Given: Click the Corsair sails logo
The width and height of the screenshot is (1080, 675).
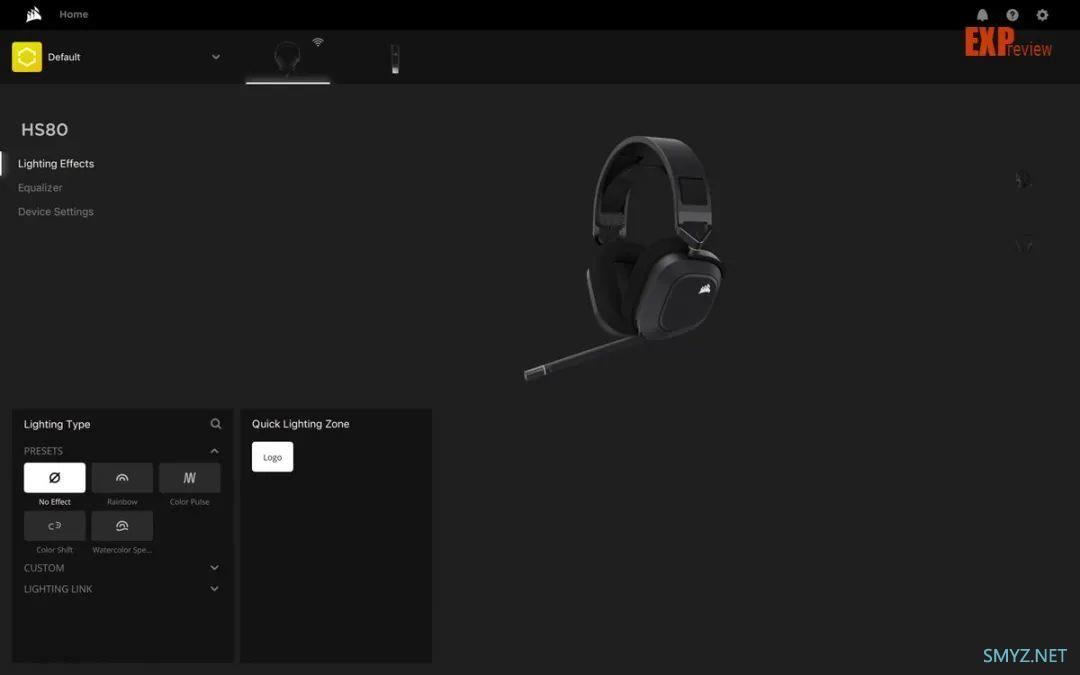Looking at the screenshot, I should point(33,14).
